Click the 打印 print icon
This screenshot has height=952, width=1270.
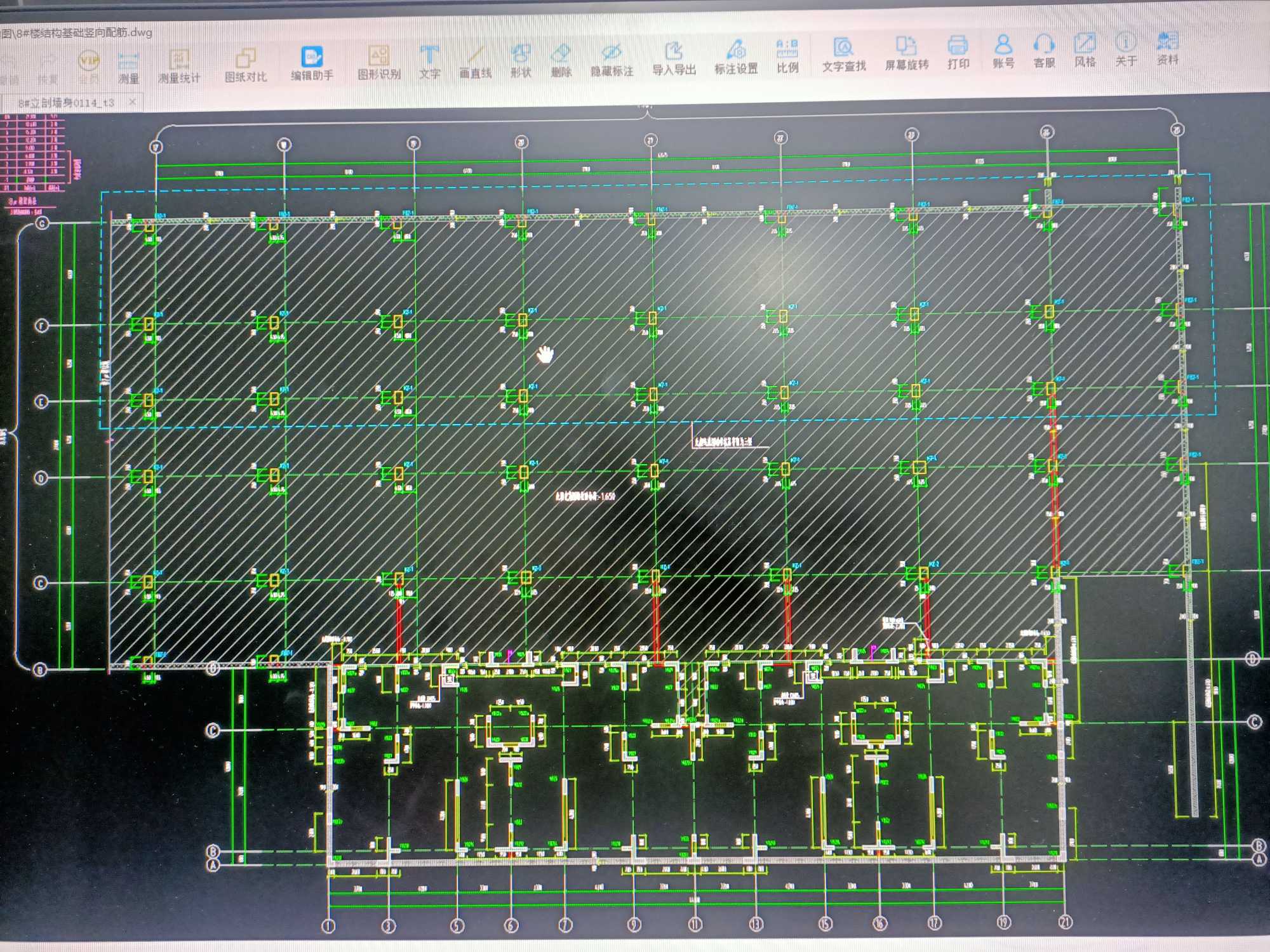coord(958,52)
